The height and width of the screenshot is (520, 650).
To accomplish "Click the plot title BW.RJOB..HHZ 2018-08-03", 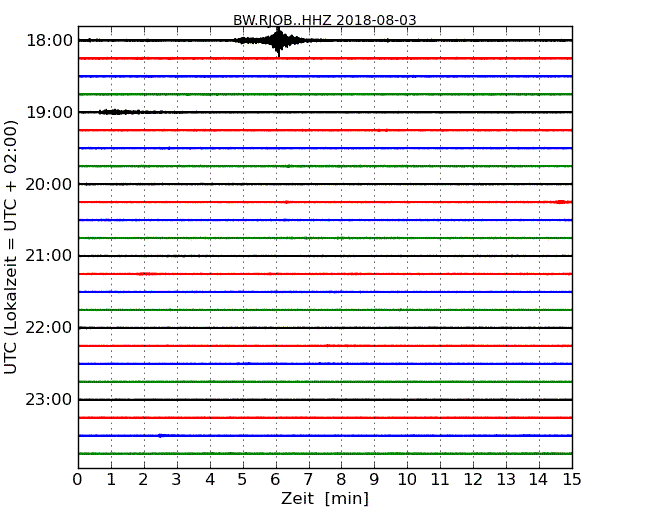I will [325, 20].
